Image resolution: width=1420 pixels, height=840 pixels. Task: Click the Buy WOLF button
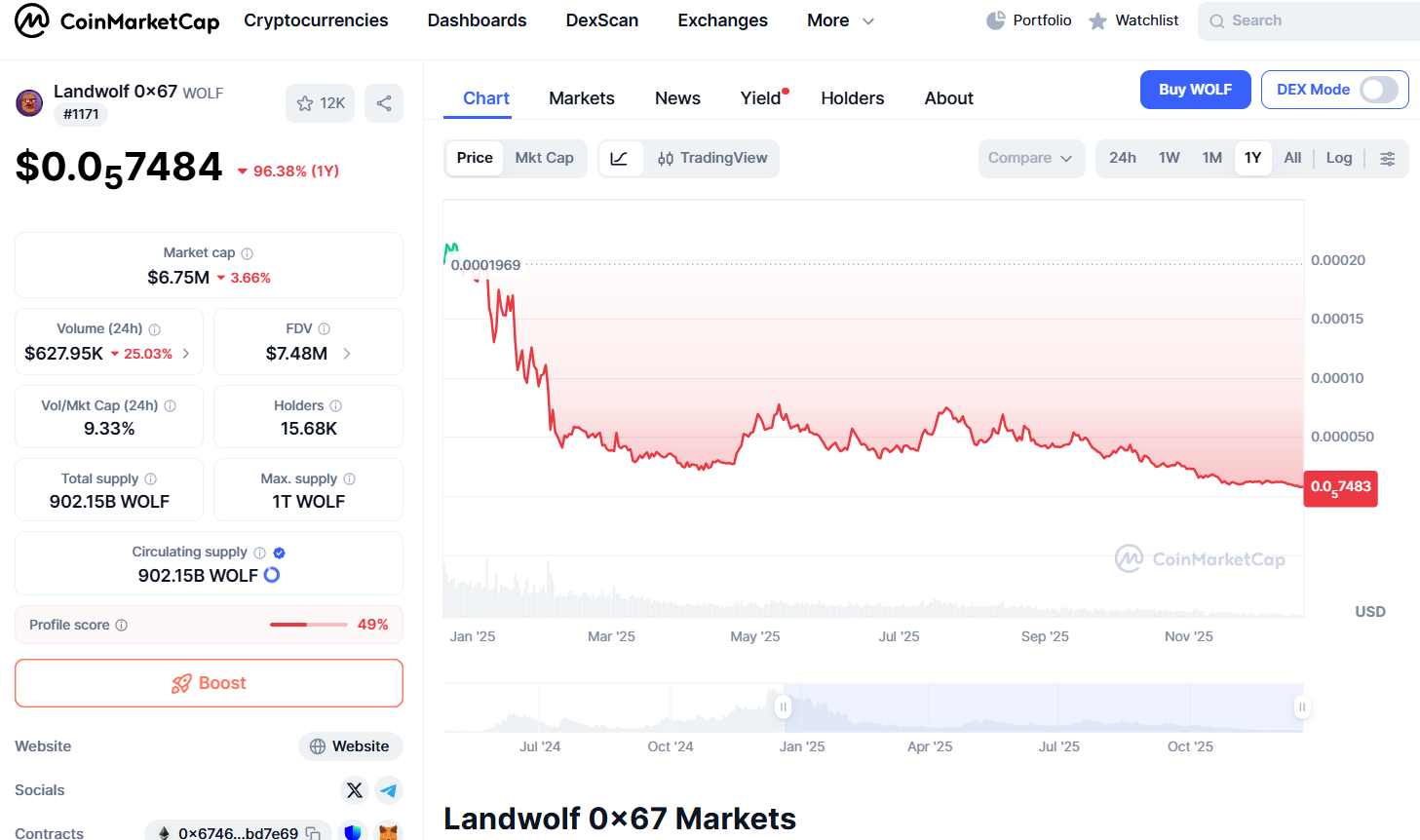pyautogui.click(x=1195, y=90)
